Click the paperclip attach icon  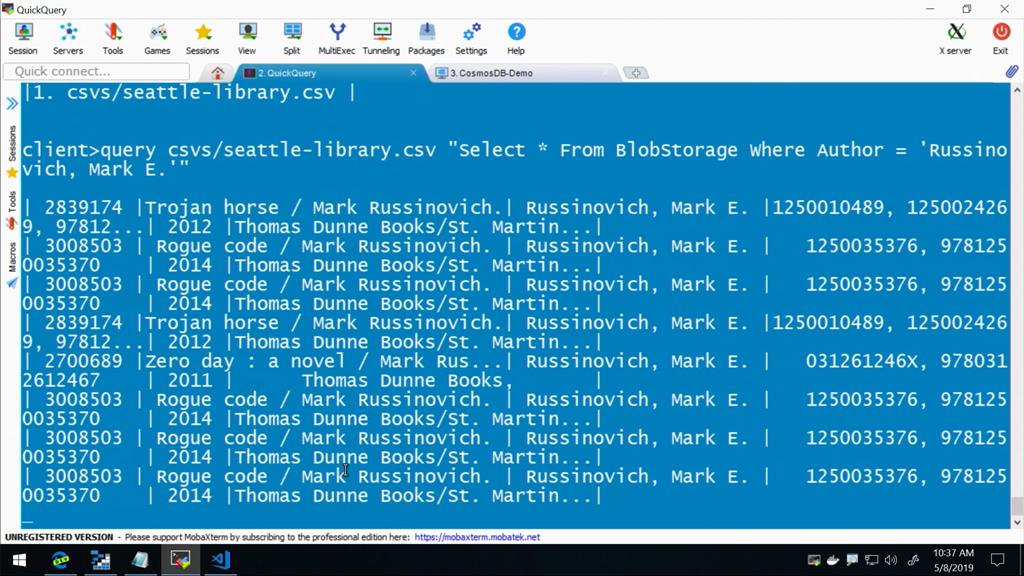(x=1012, y=71)
